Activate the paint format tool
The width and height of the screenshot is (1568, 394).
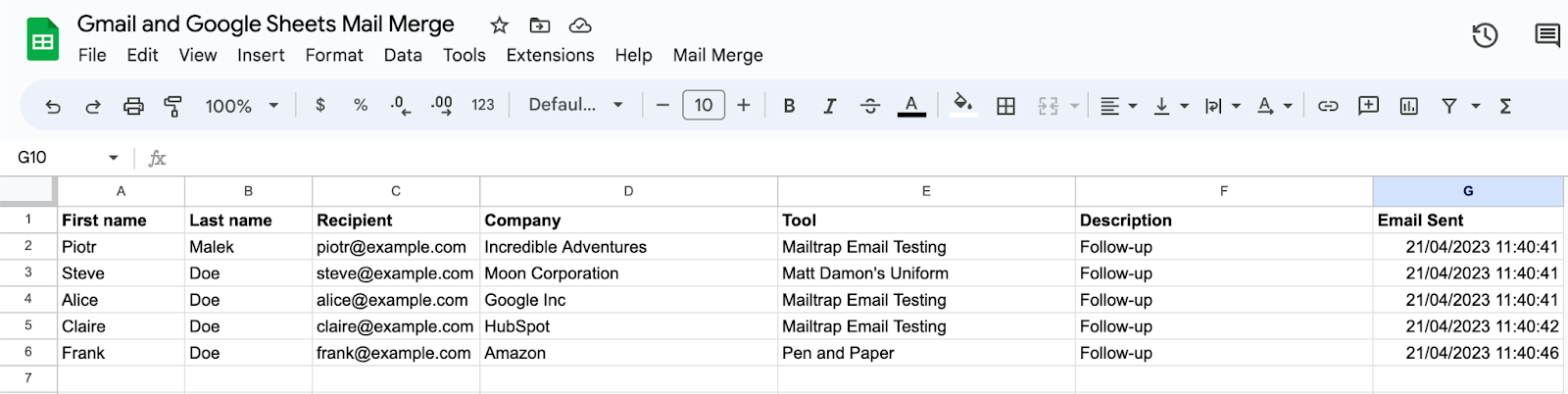click(x=173, y=106)
